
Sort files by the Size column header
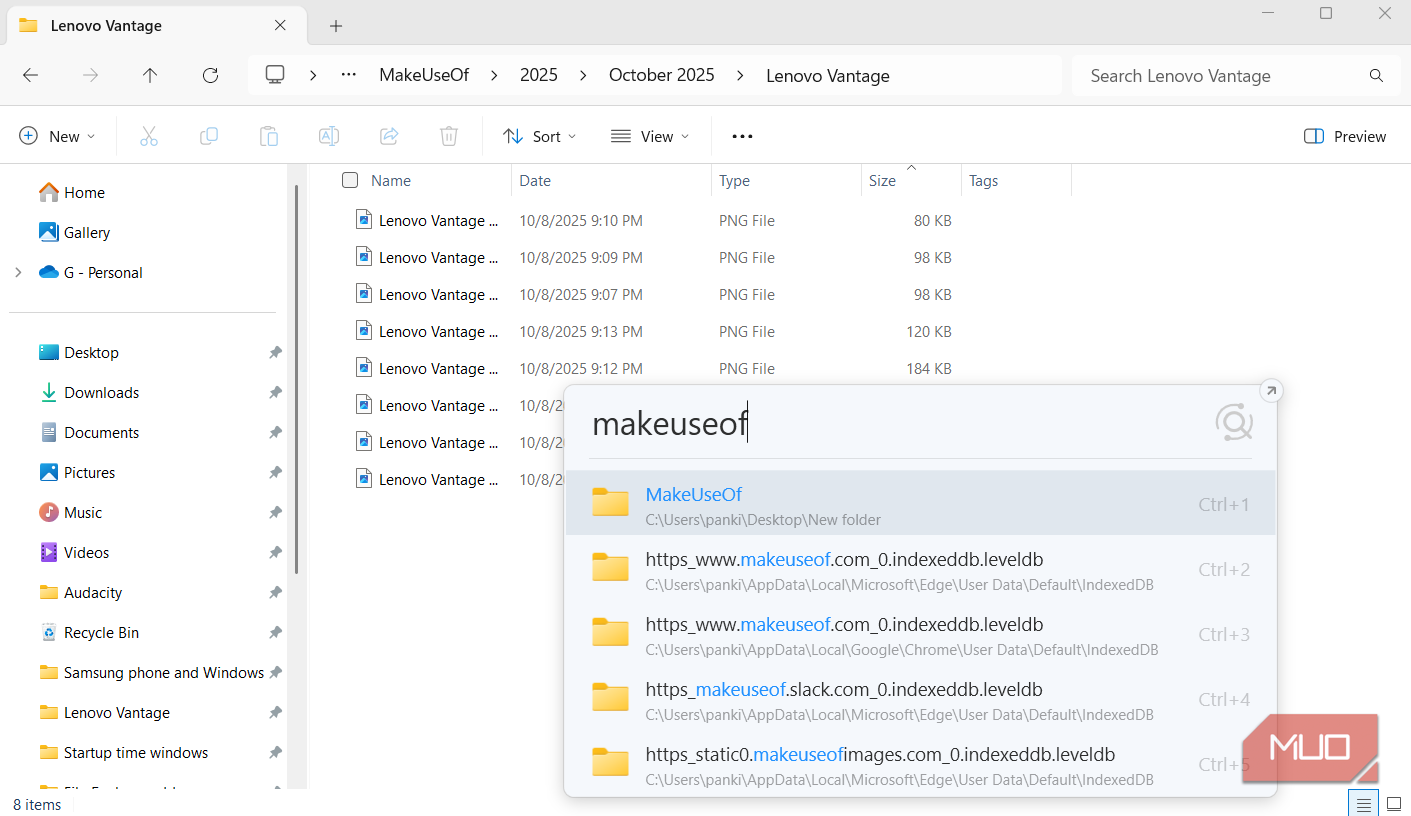(911, 181)
